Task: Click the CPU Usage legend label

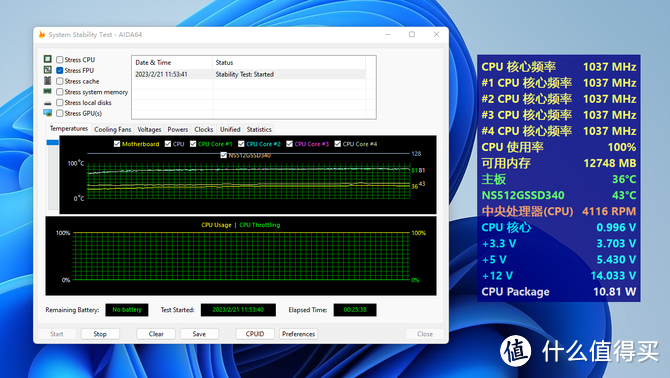Action: pyautogui.click(x=216, y=225)
